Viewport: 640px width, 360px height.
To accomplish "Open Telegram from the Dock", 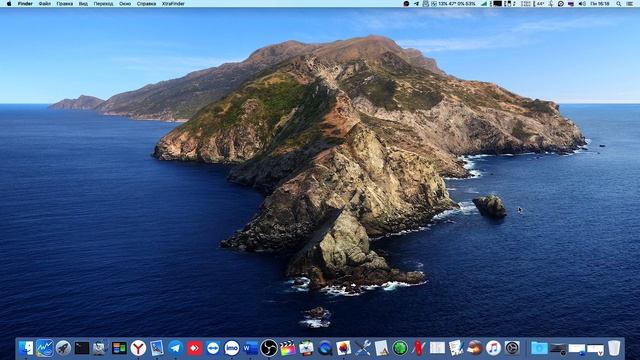I will pos(176,348).
